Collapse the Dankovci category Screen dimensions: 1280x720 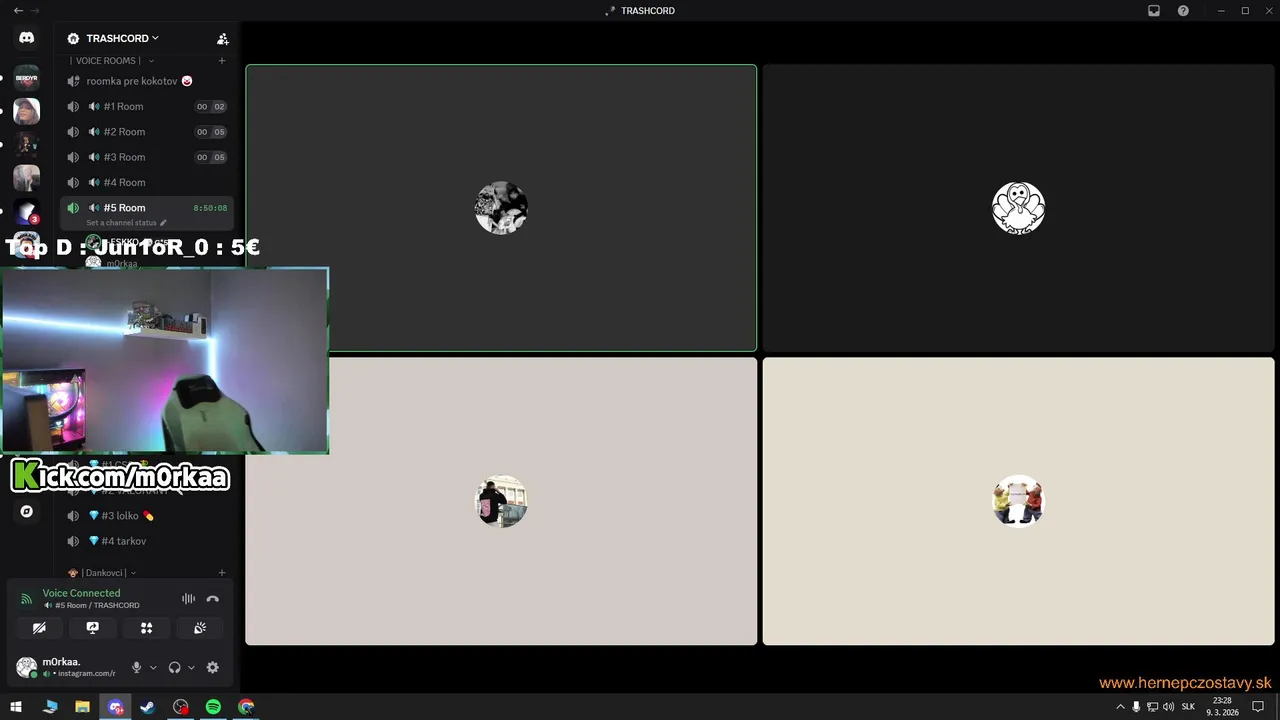[x=102, y=573]
